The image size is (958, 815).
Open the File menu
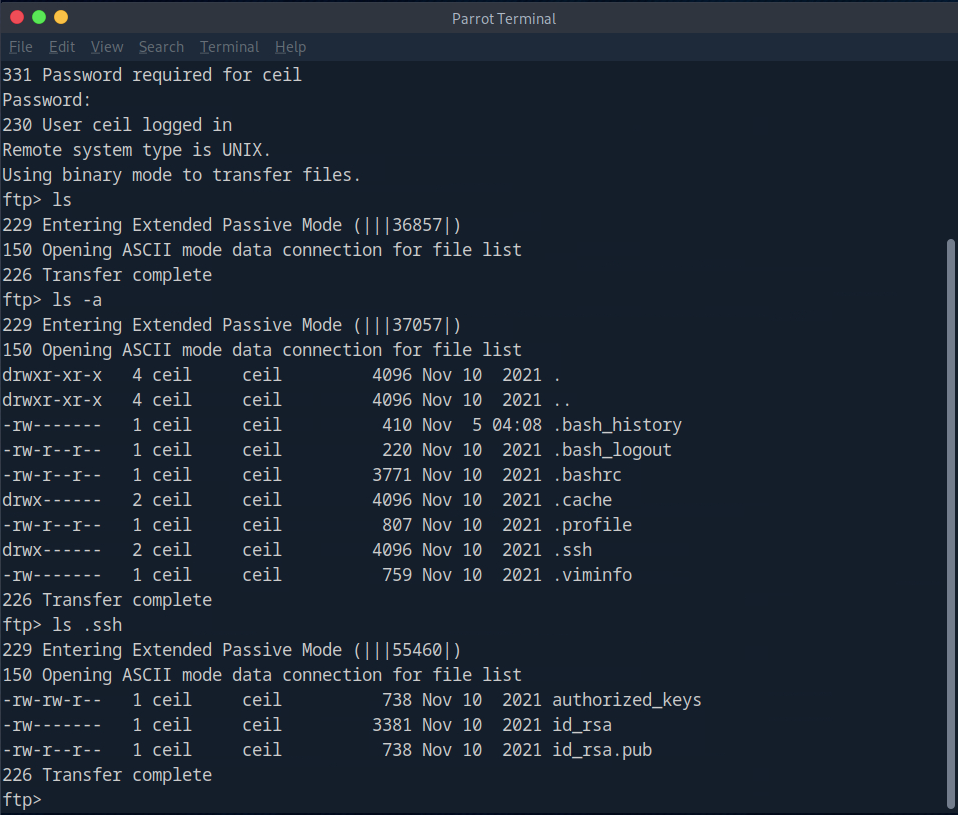[21, 47]
